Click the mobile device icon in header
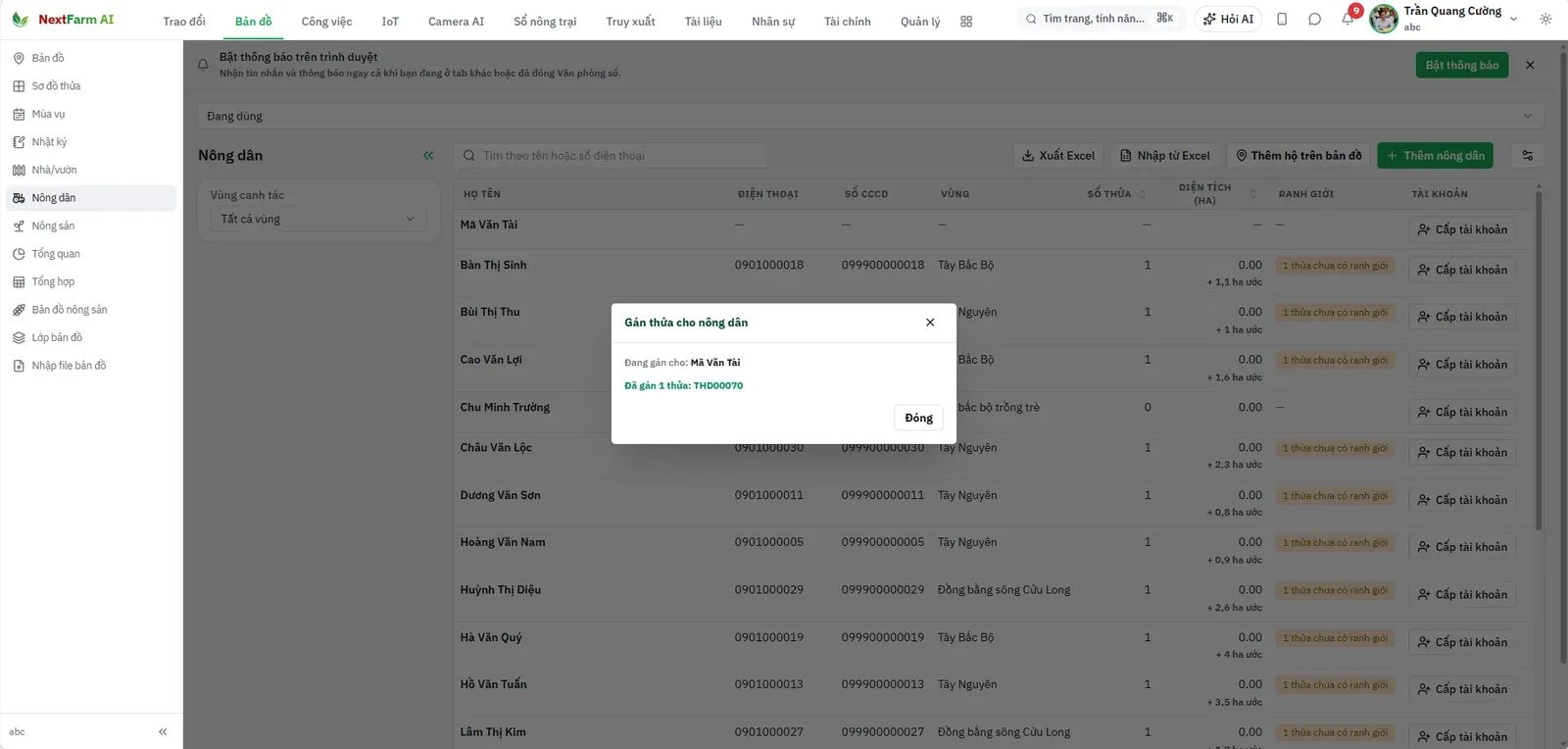Viewport: 1568px width, 749px height. coord(1282,19)
